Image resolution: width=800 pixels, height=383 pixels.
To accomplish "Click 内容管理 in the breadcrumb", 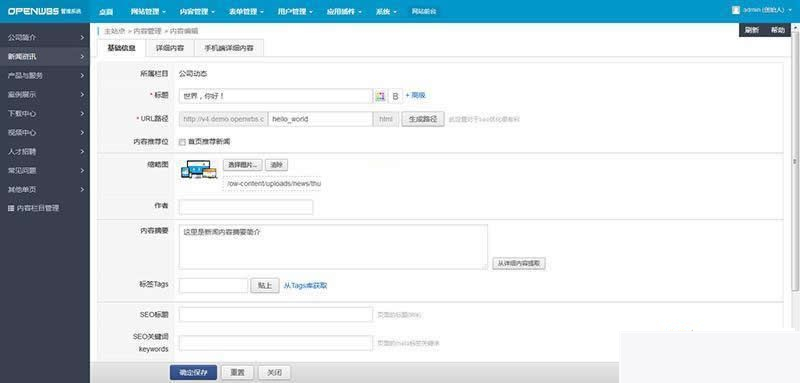I will [x=147, y=31].
